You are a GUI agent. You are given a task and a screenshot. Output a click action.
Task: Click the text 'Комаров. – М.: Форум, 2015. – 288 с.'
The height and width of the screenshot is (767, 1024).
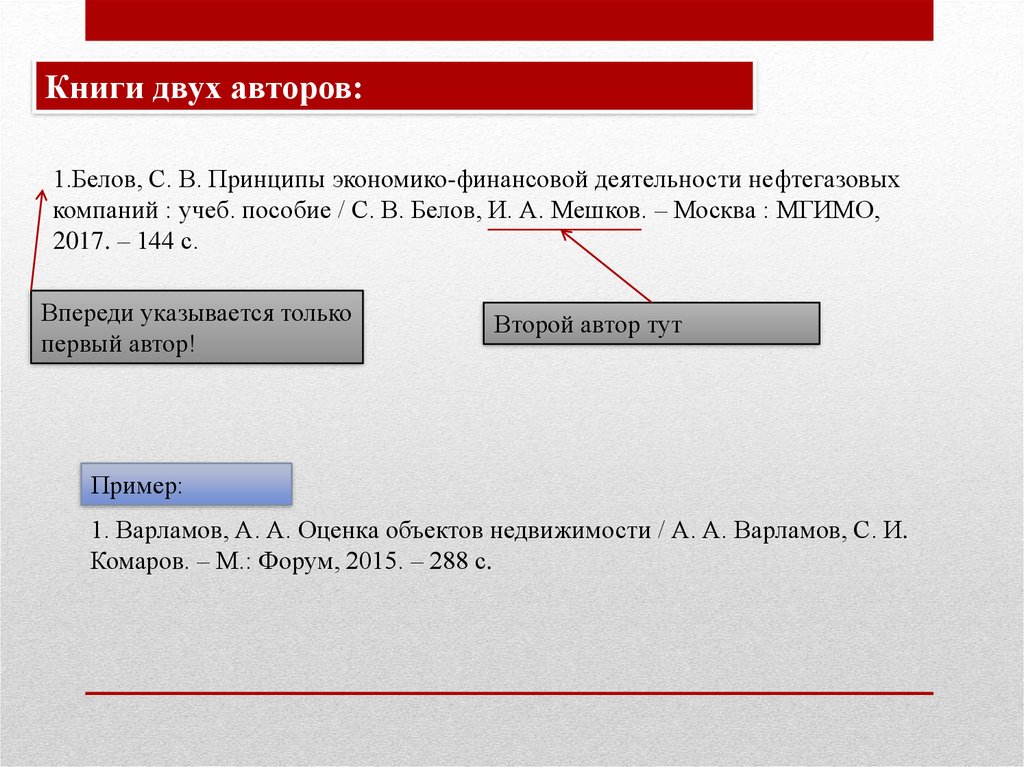[x=291, y=561]
